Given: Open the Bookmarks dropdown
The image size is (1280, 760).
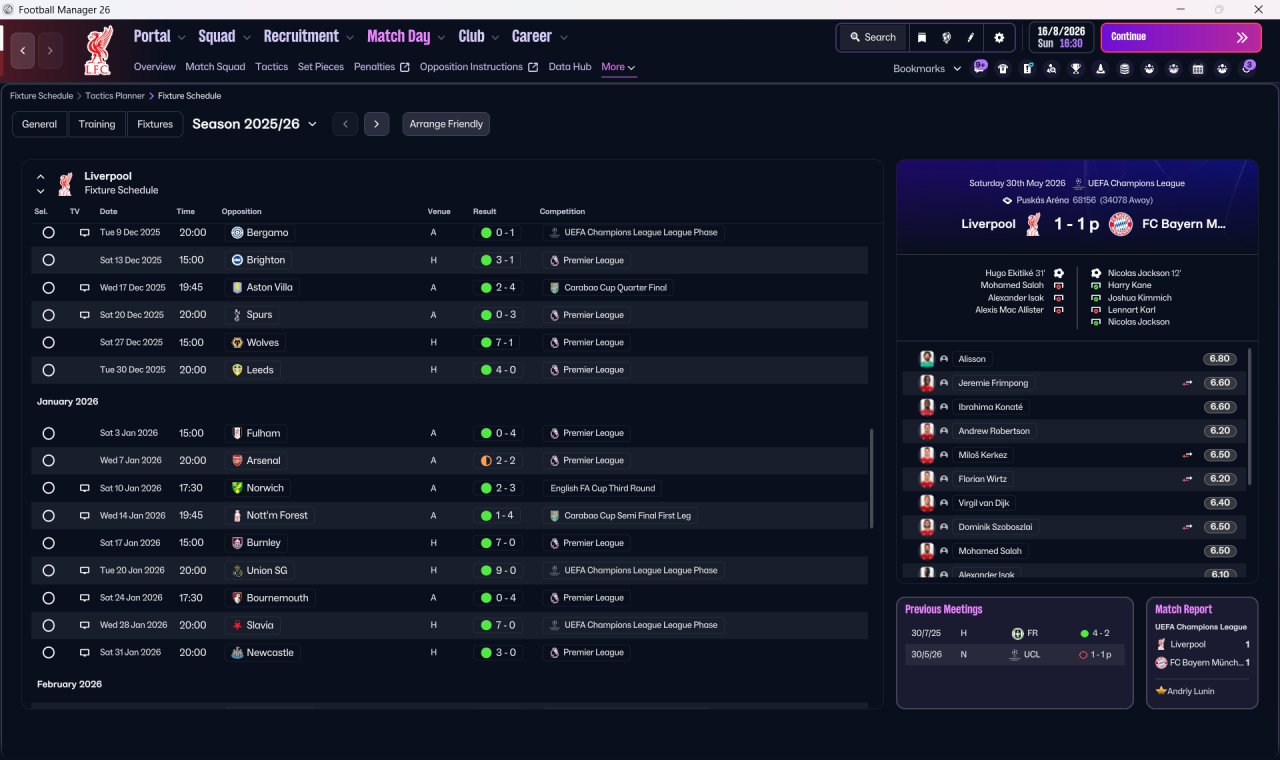Looking at the screenshot, I should click(927, 68).
